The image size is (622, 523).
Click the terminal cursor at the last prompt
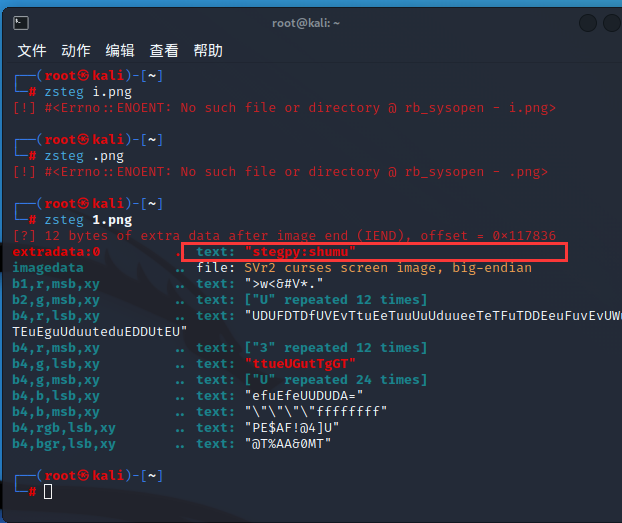click(x=48, y=492)
